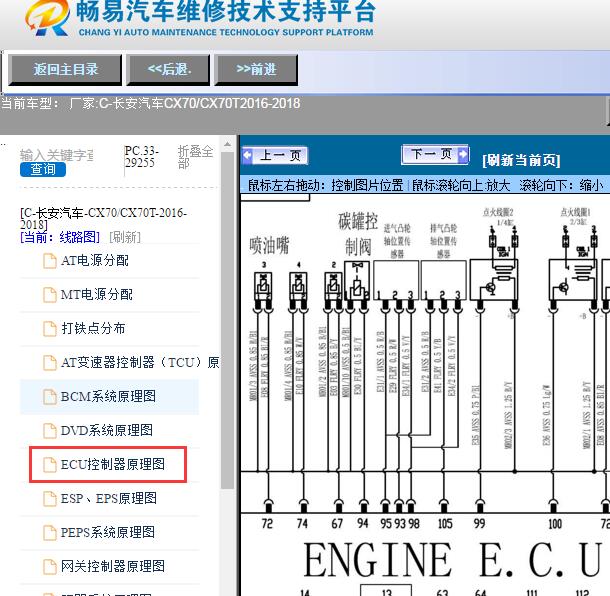
Task: Click right arrow icon on 下一页
Action: pyautogui.click(x=463, y=154)
